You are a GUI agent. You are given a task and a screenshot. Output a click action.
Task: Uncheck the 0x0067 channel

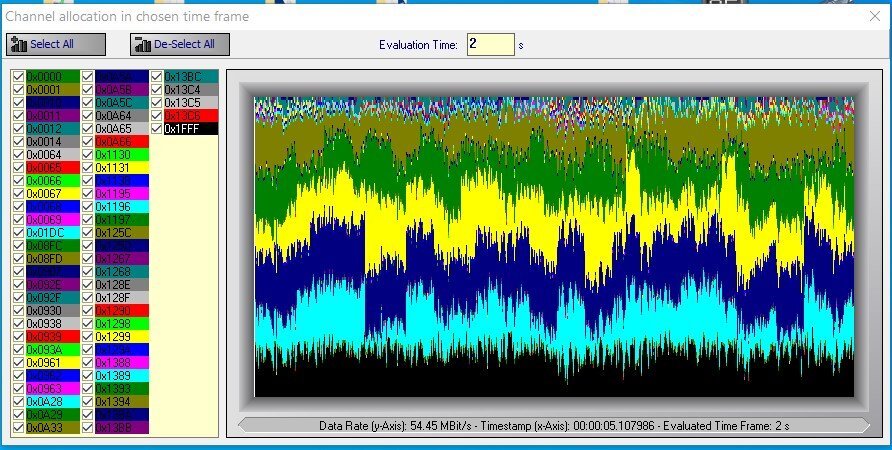point(19,193)
